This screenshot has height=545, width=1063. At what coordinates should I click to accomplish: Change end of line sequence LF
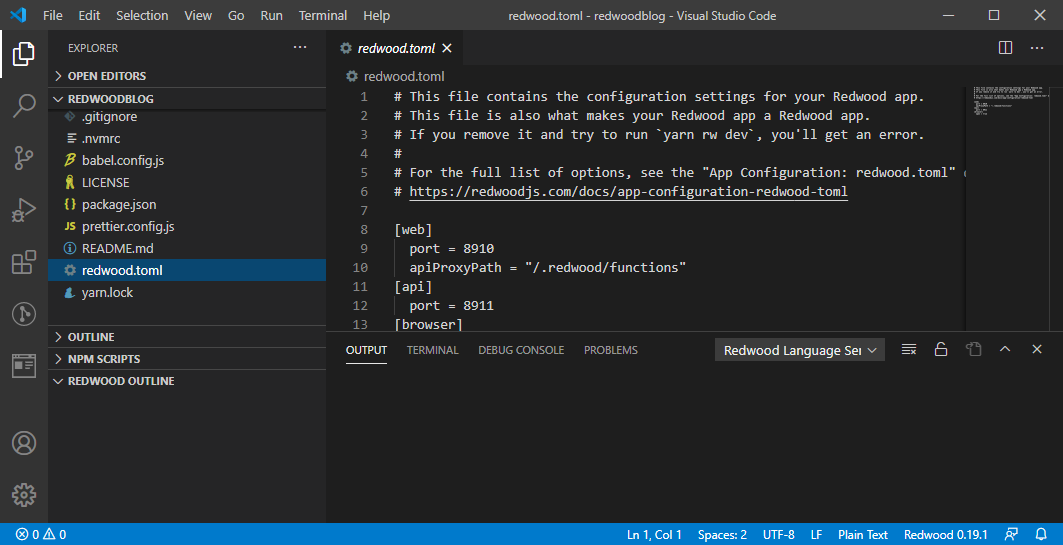[x=816, y=535]
